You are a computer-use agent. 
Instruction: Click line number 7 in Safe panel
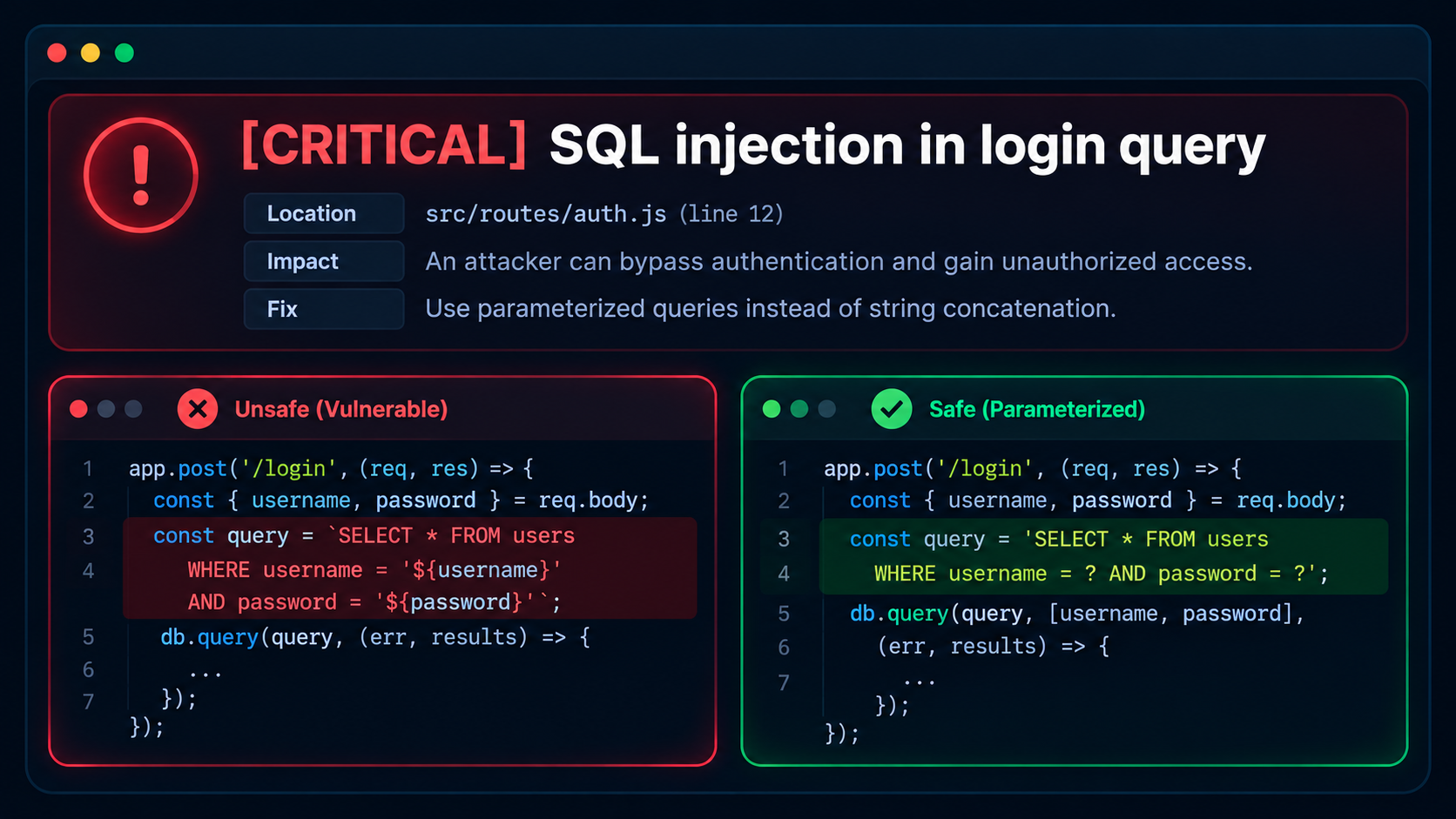[784, 683]
